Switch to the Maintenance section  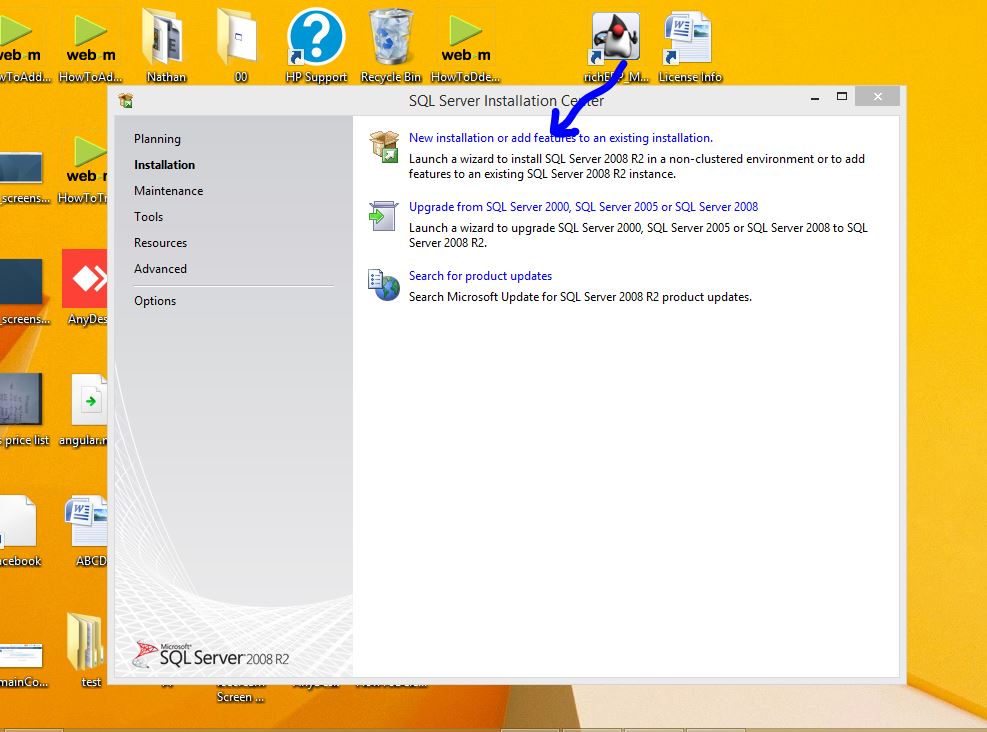tap(168, 191)
